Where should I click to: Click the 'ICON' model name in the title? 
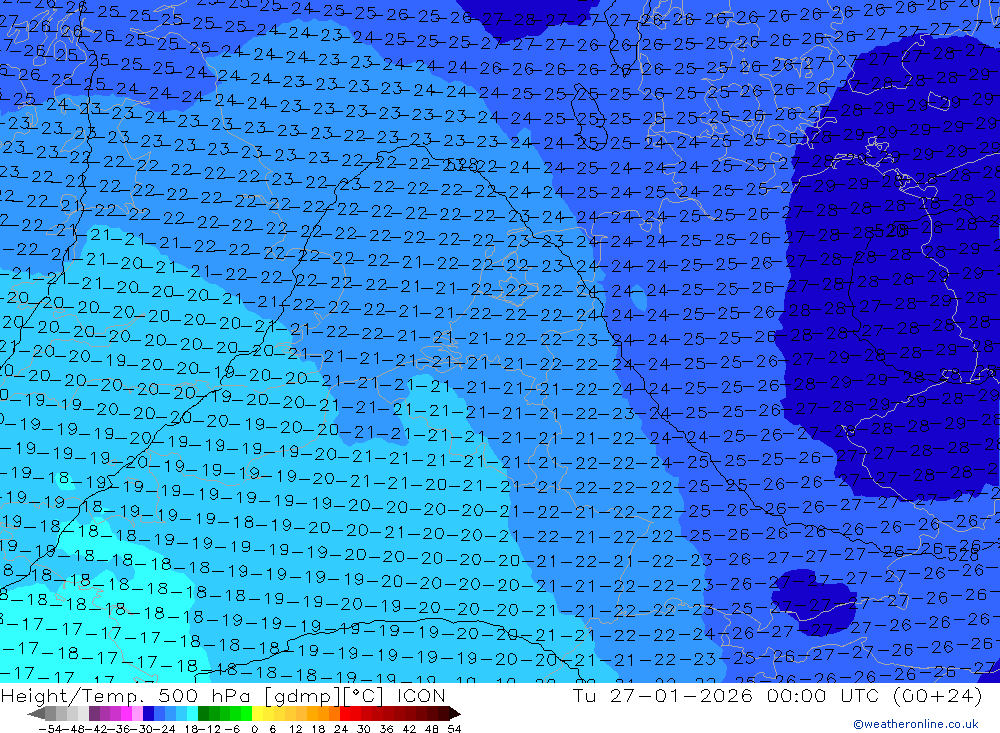pyautogui.click(x=421, y=695)
